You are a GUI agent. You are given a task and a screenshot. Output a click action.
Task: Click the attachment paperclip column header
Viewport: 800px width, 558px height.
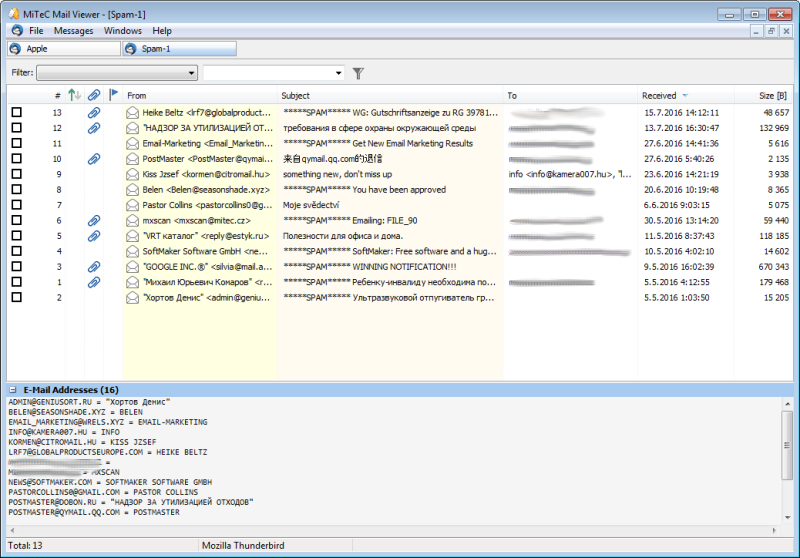(x=94, y=95)
